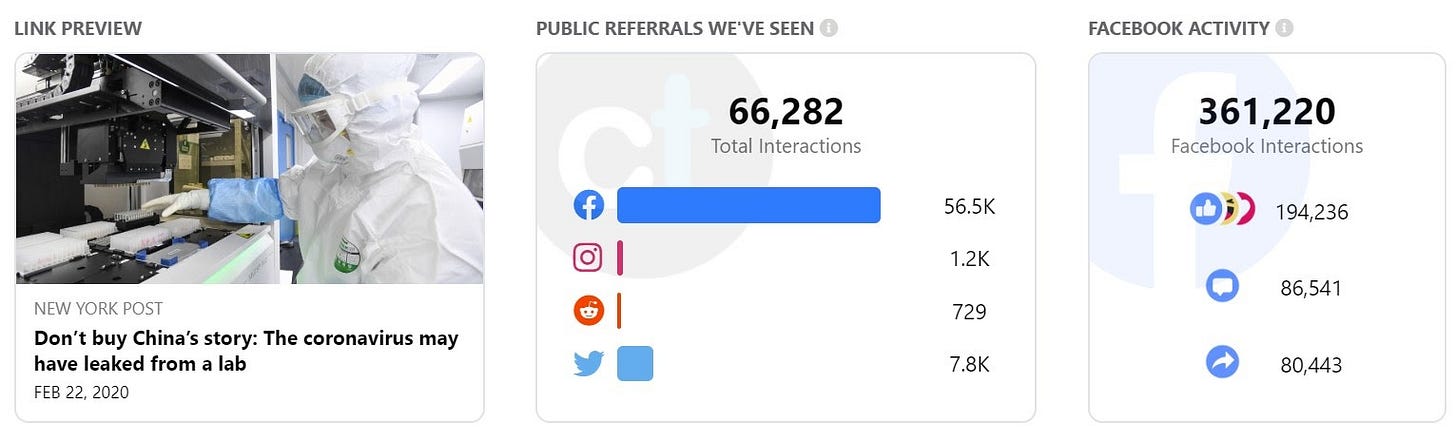The width and height of the screenshot is (1456, 437).
Task: Open info icon next to Facebook Activity heading
Action: [1285, 28]
